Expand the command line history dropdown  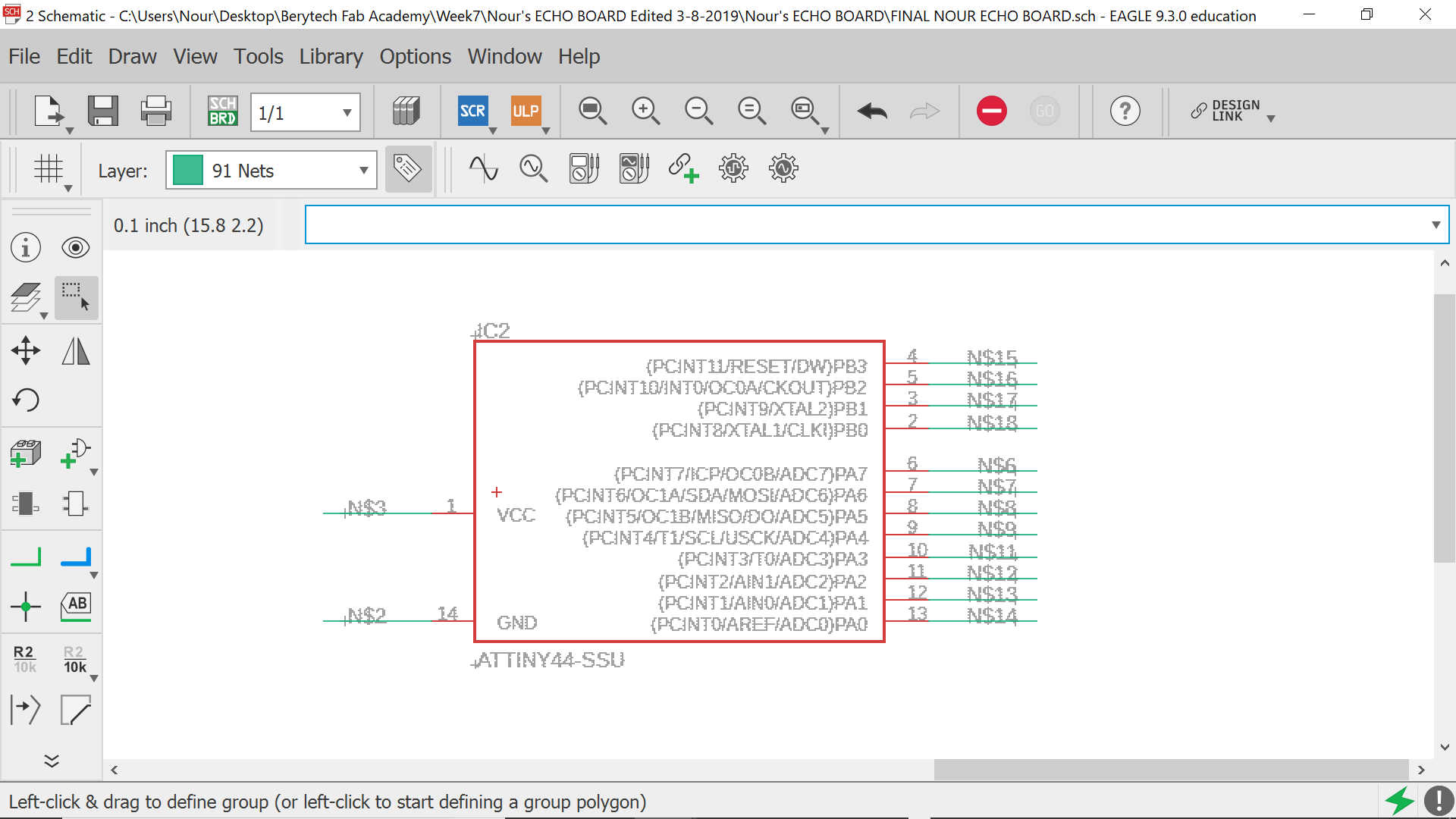[x=1435, y=225]
